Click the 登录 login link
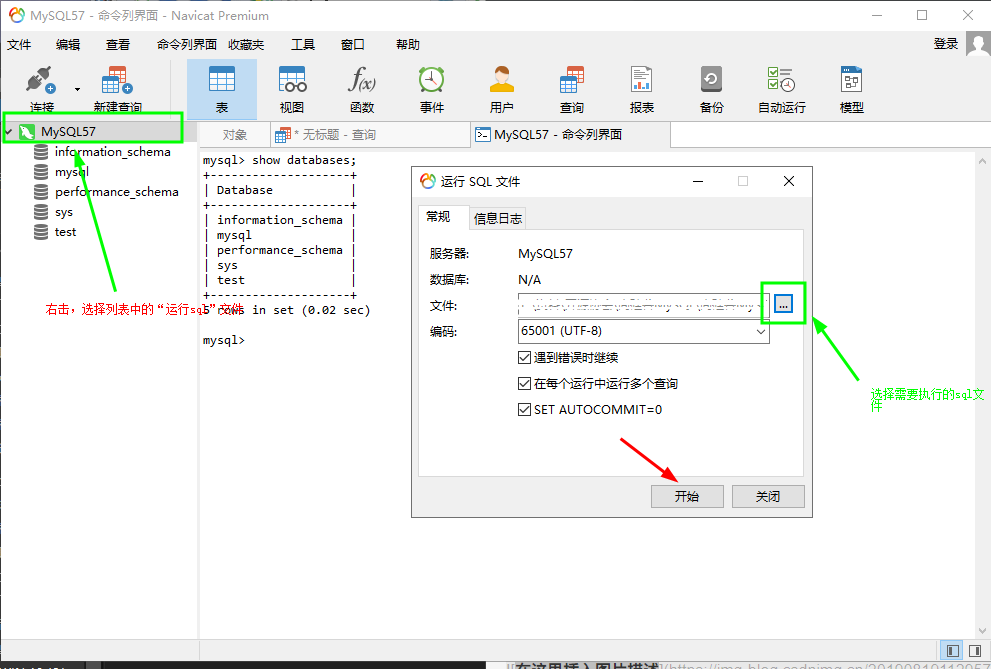991x669 pixels. (x=946, y=44)
